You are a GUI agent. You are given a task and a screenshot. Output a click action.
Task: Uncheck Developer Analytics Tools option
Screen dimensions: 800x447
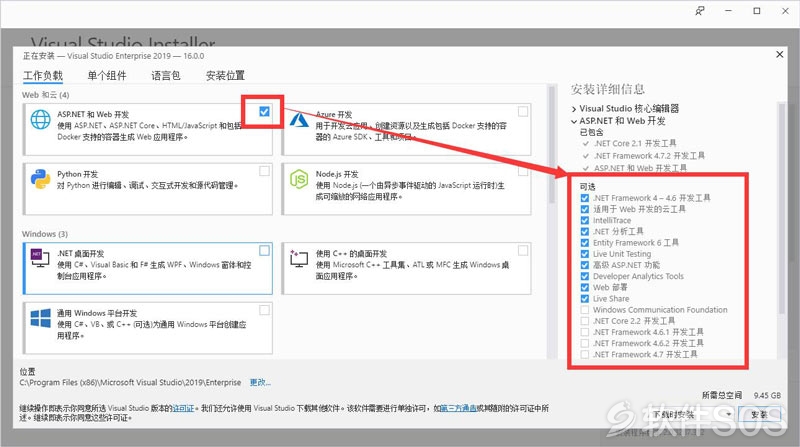click(585, 277)
